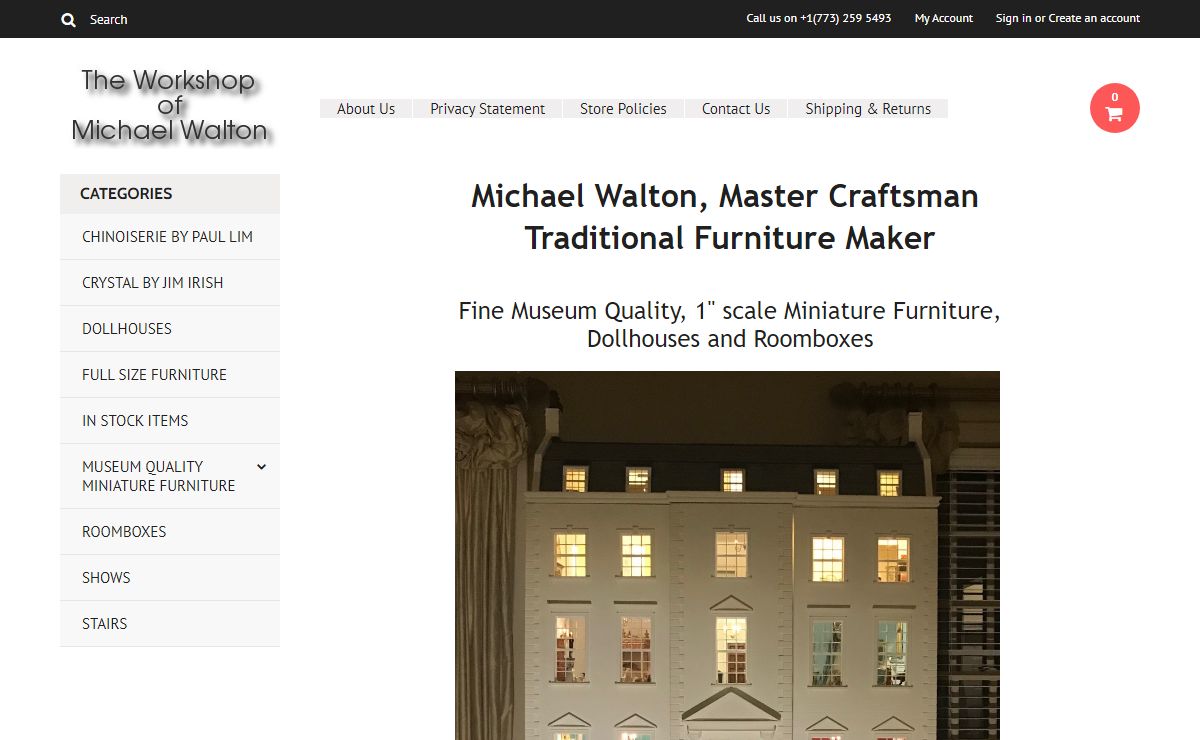1200x740 pixels.
Task: Open Store Policies menu item
Action: point(623,109)
